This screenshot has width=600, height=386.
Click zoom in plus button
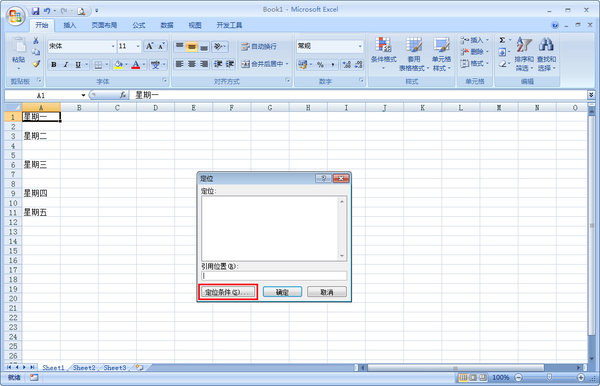(x=580, y=377)
